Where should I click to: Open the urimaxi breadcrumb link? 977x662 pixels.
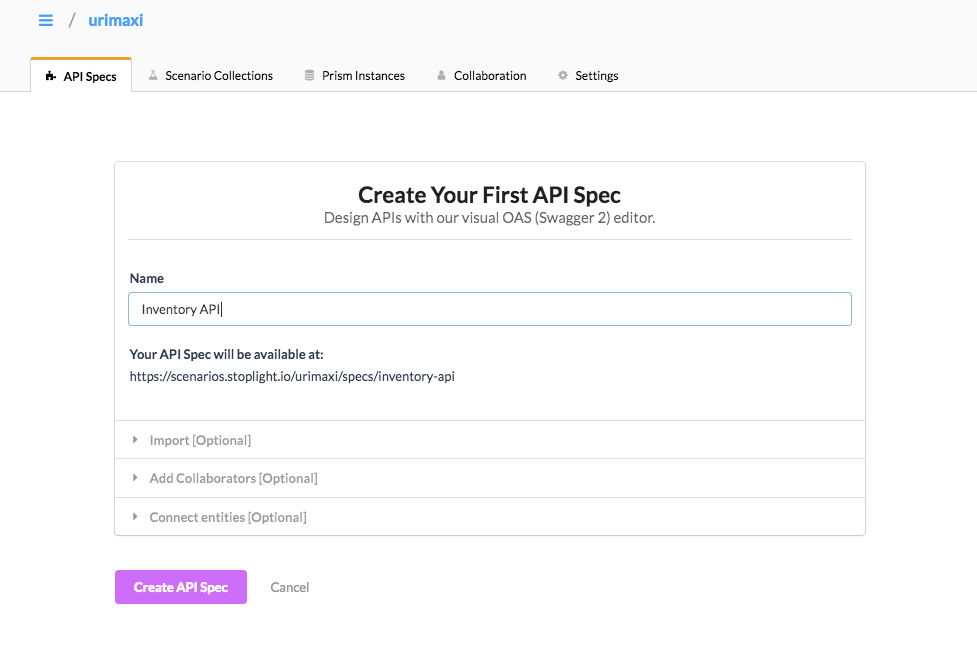tap(115, 20)
